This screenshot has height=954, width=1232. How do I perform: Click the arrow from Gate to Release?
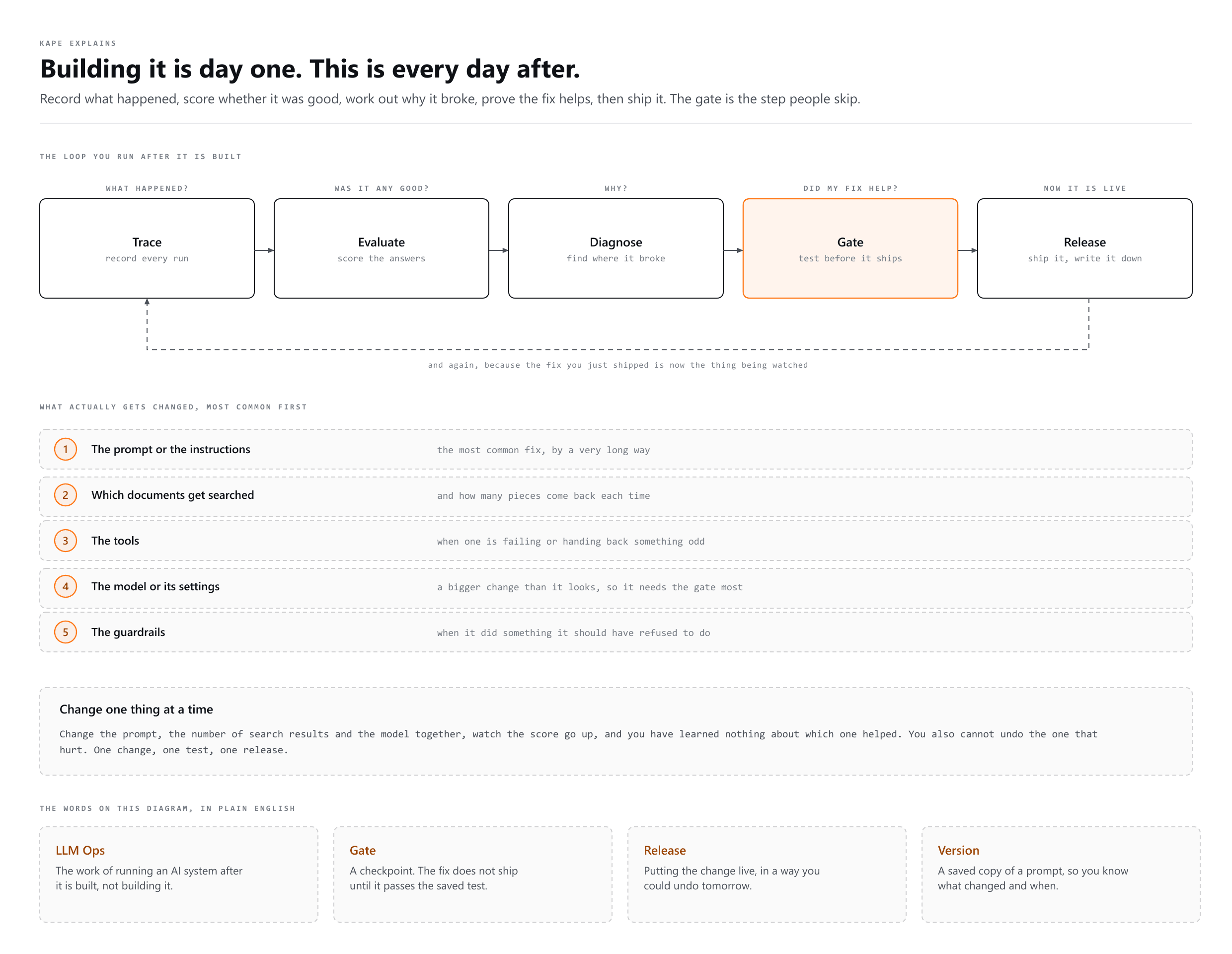pyautogui.click(x=967, y=250)
